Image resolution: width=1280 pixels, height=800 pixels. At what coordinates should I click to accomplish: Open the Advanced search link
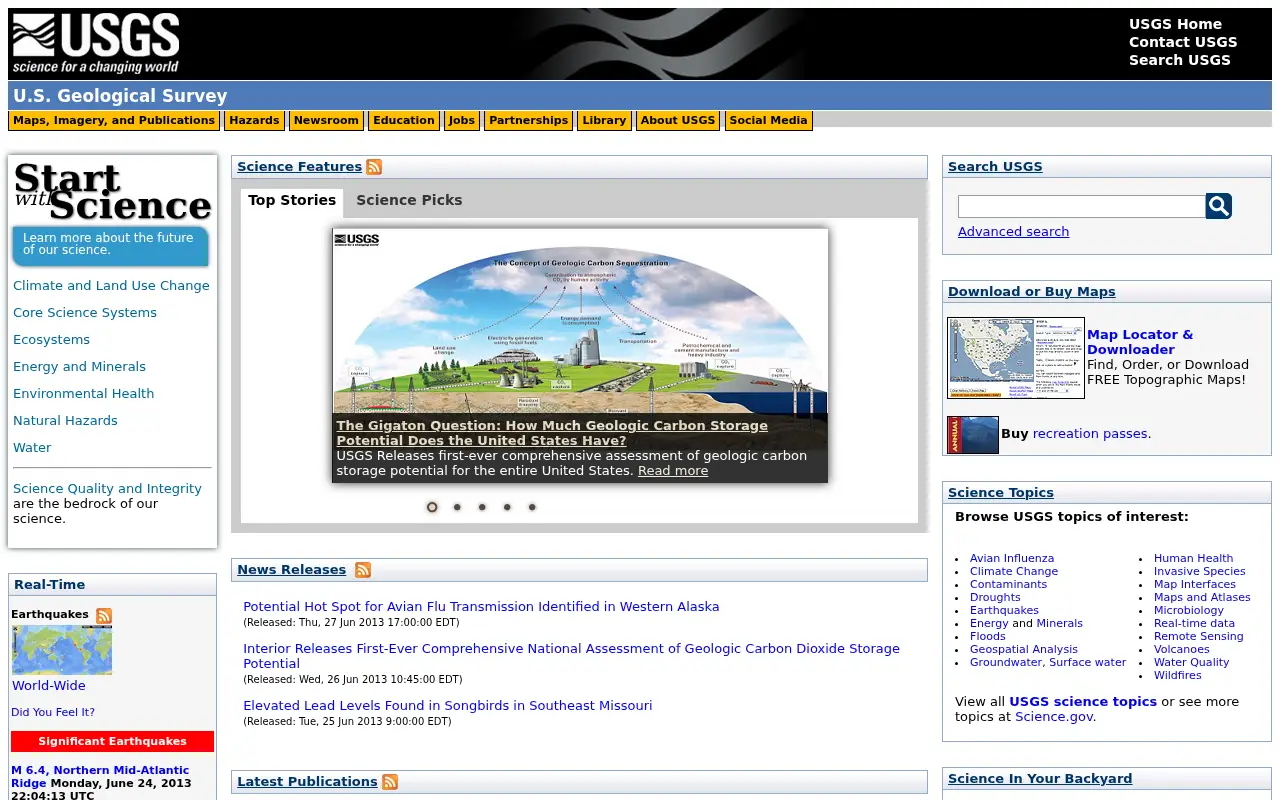pyautogui.click(x=1013, y=232)
